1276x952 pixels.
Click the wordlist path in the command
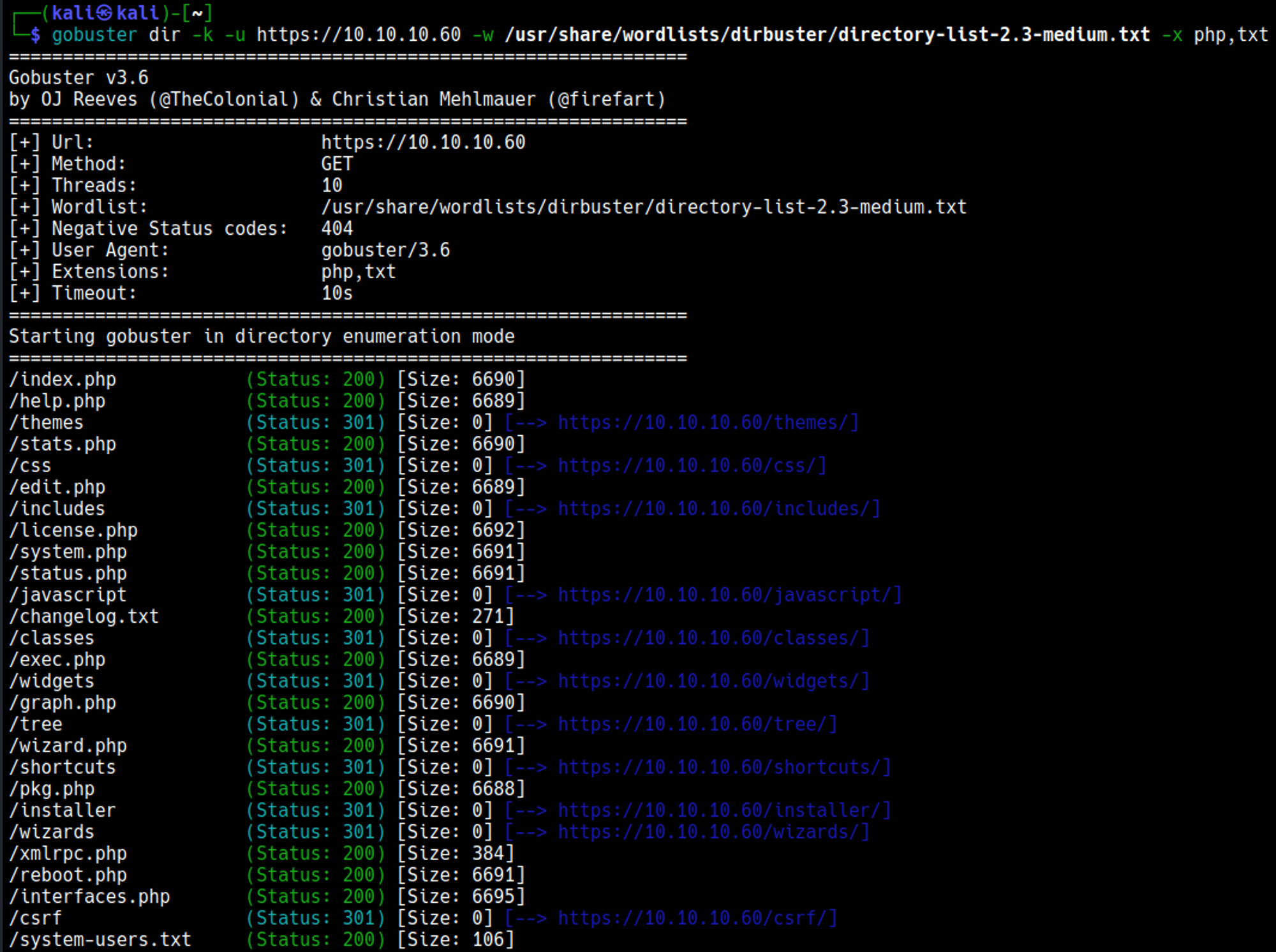827,34
